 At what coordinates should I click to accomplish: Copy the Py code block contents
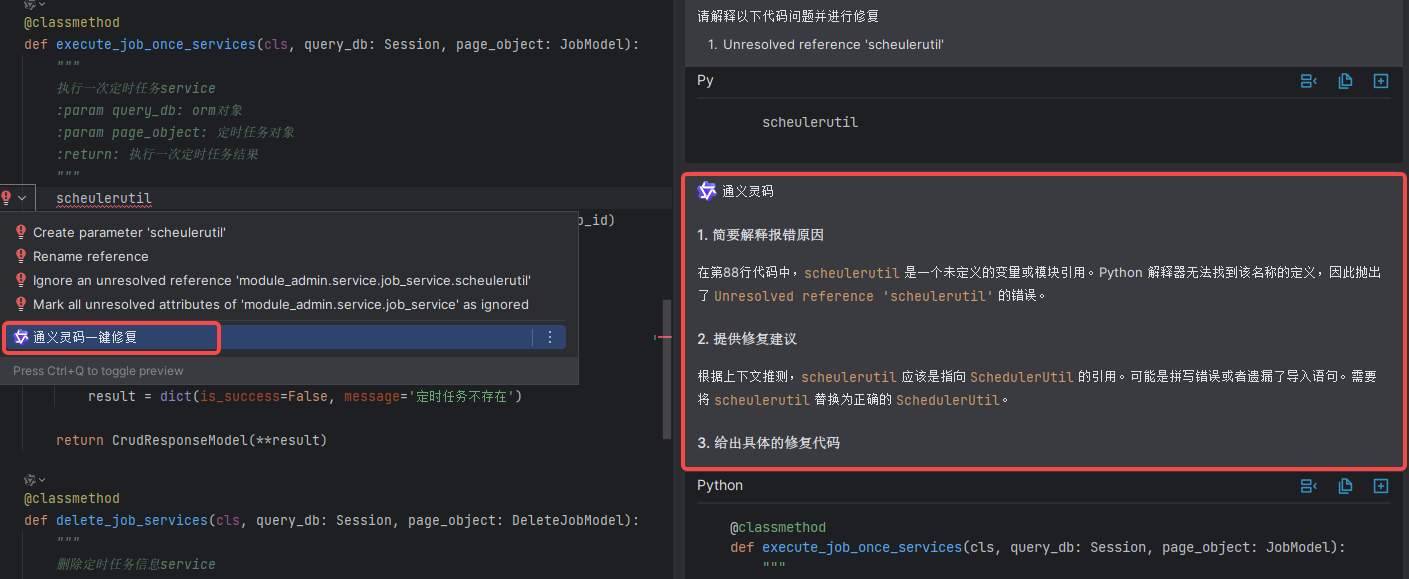tap(1345, 81)
